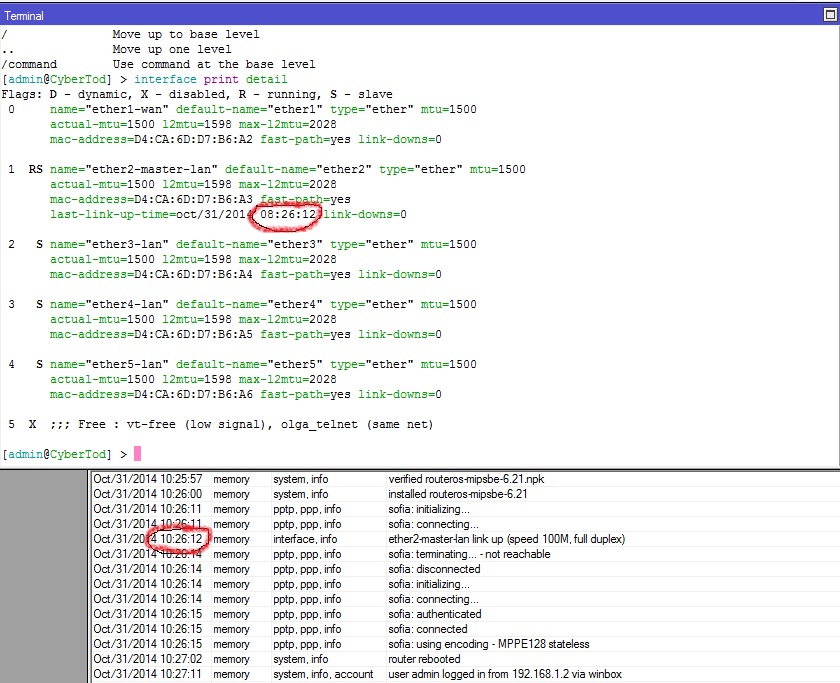Click the Flags legend line

197,94
